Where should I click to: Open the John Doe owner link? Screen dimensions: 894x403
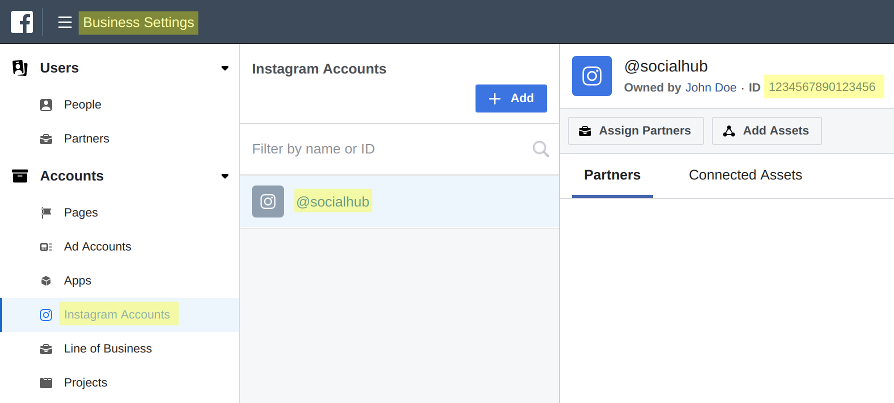pyautogui.click(x=710, y=88)
